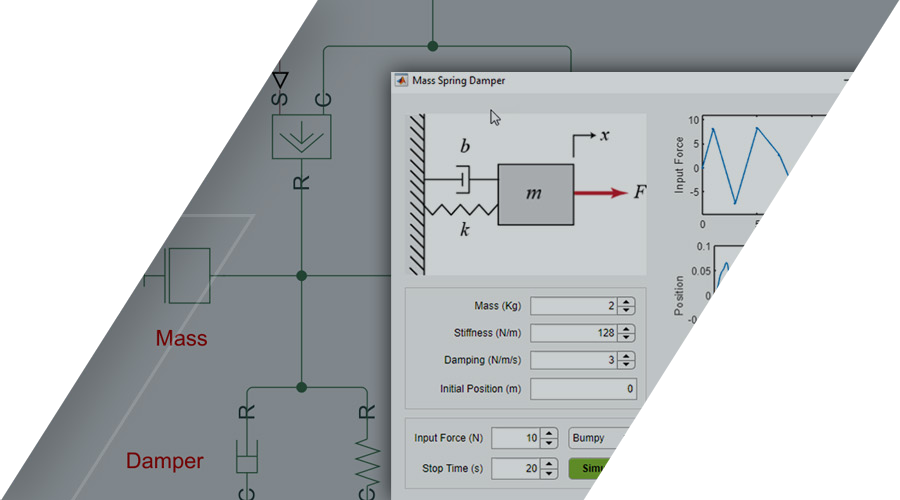Decrease the Mass (Kg) value with down arrow
The height and width of the screenshot is (500, 900).
626,311
